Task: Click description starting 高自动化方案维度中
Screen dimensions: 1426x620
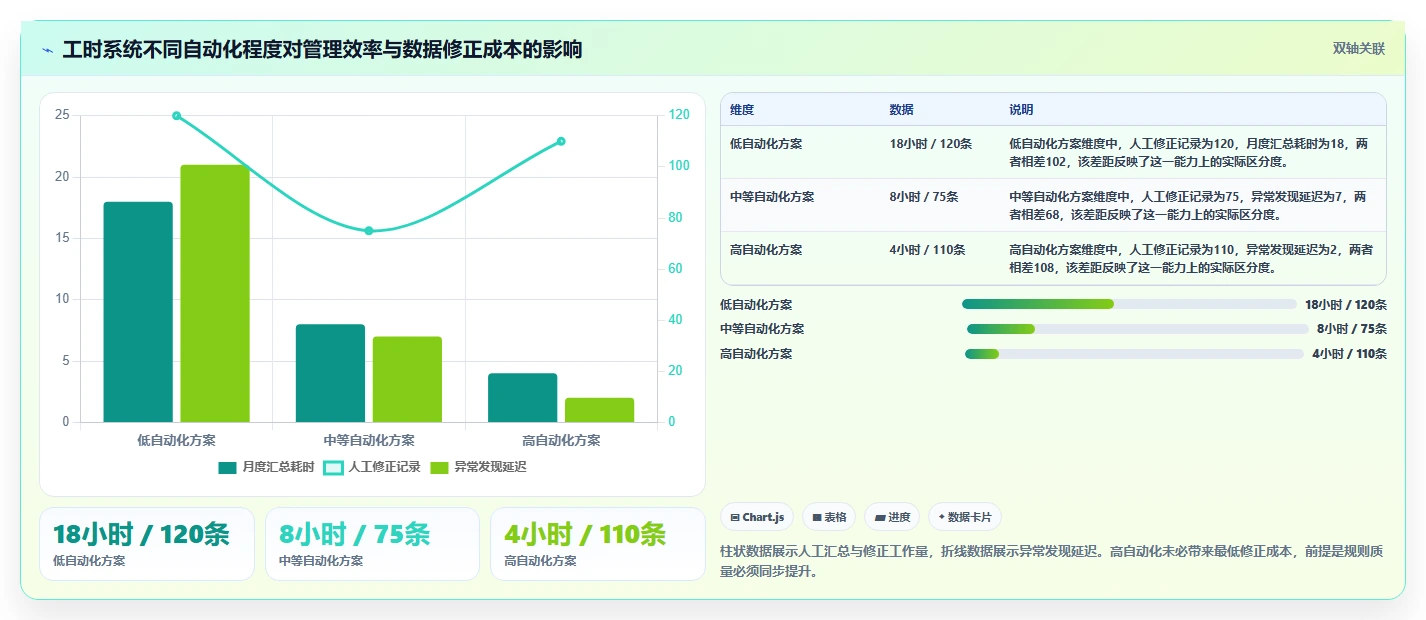Action: 1191,258
